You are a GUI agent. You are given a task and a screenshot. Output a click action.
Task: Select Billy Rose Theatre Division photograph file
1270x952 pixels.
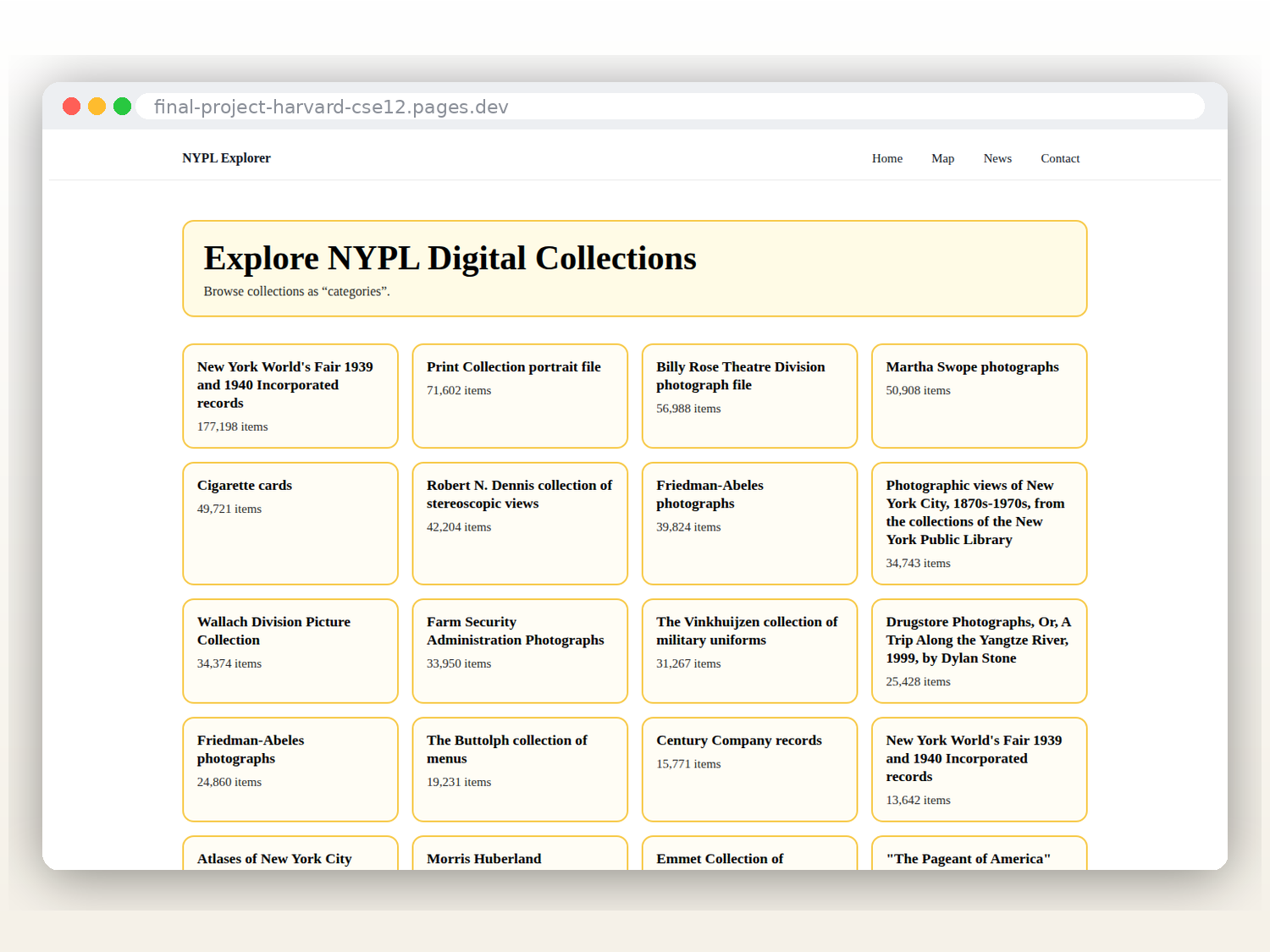(749, 396)
